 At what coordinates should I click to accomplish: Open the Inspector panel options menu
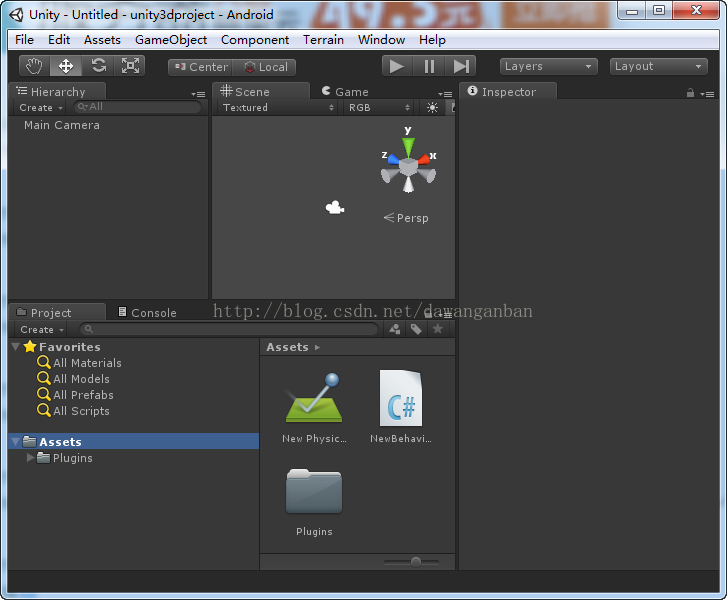click(x=708, y=94)
